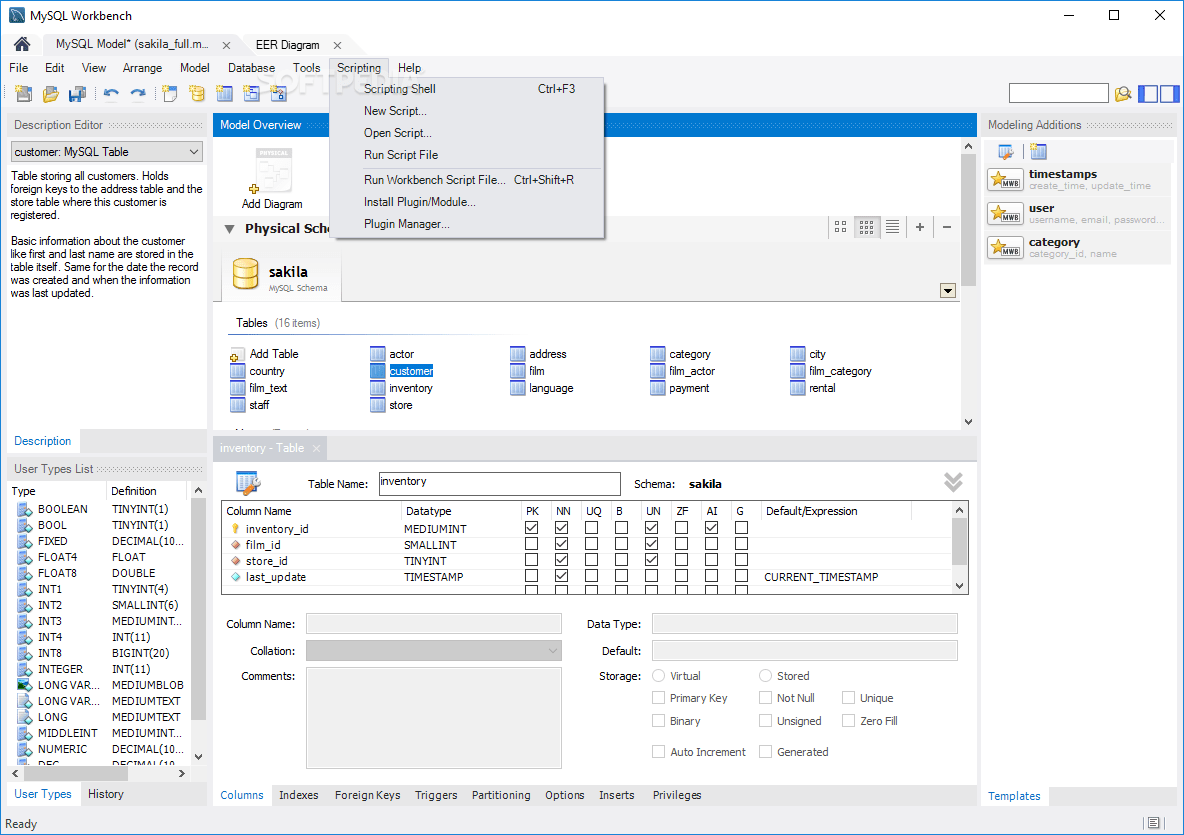Image resolution: width=1184 pixels, height=835 pixels.
Task: Toggle AI checkbox for inventory_id
Action: 711,528
